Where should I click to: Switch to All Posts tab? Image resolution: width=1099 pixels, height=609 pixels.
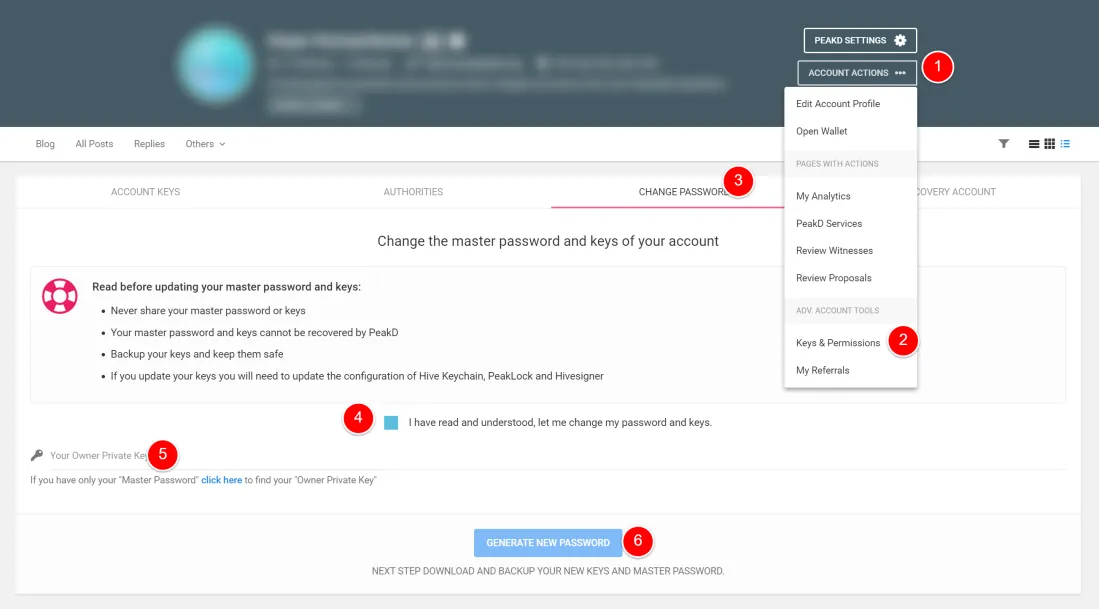point(94,144)
